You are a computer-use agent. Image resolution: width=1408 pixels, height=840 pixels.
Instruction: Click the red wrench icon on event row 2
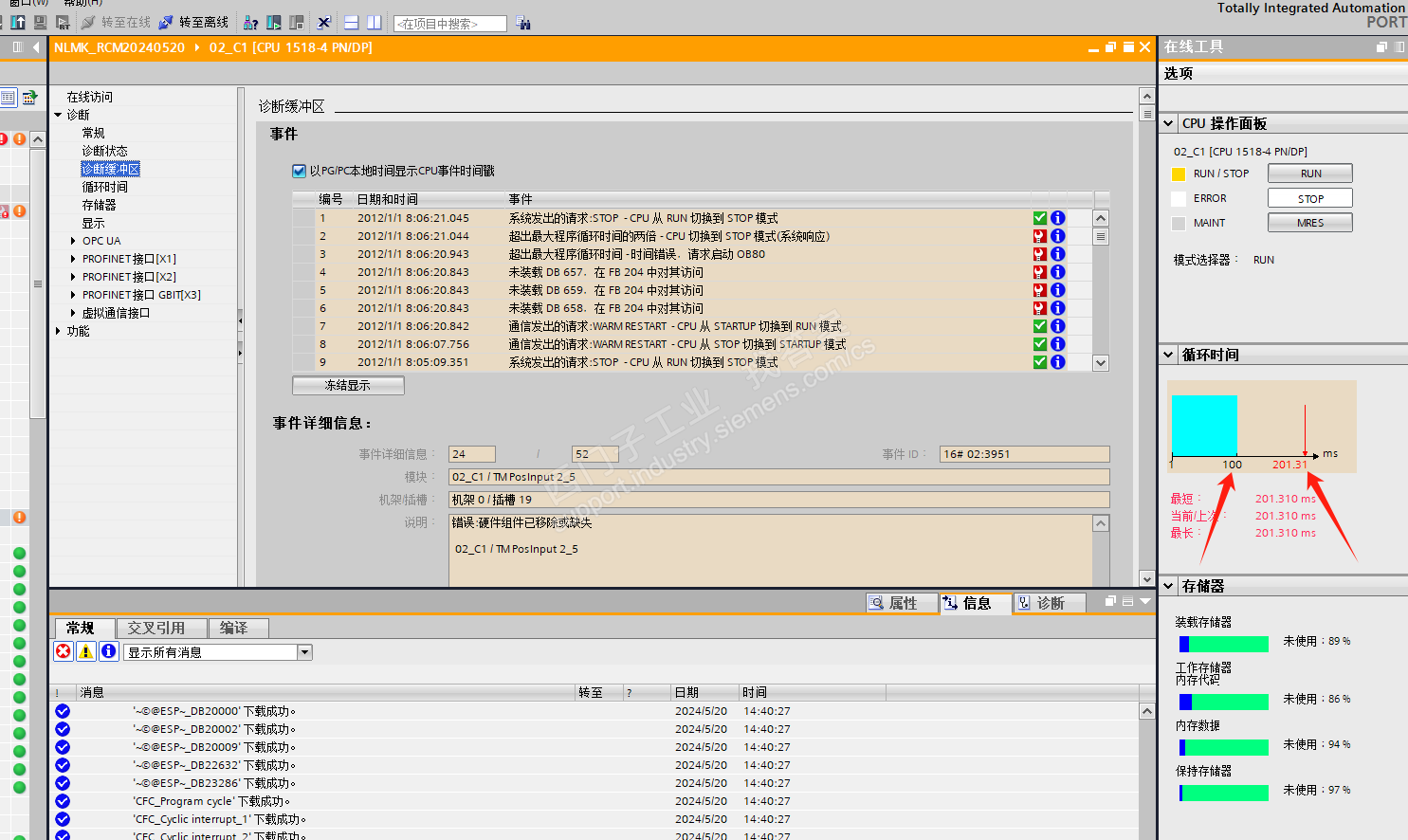pos(1040,236)
